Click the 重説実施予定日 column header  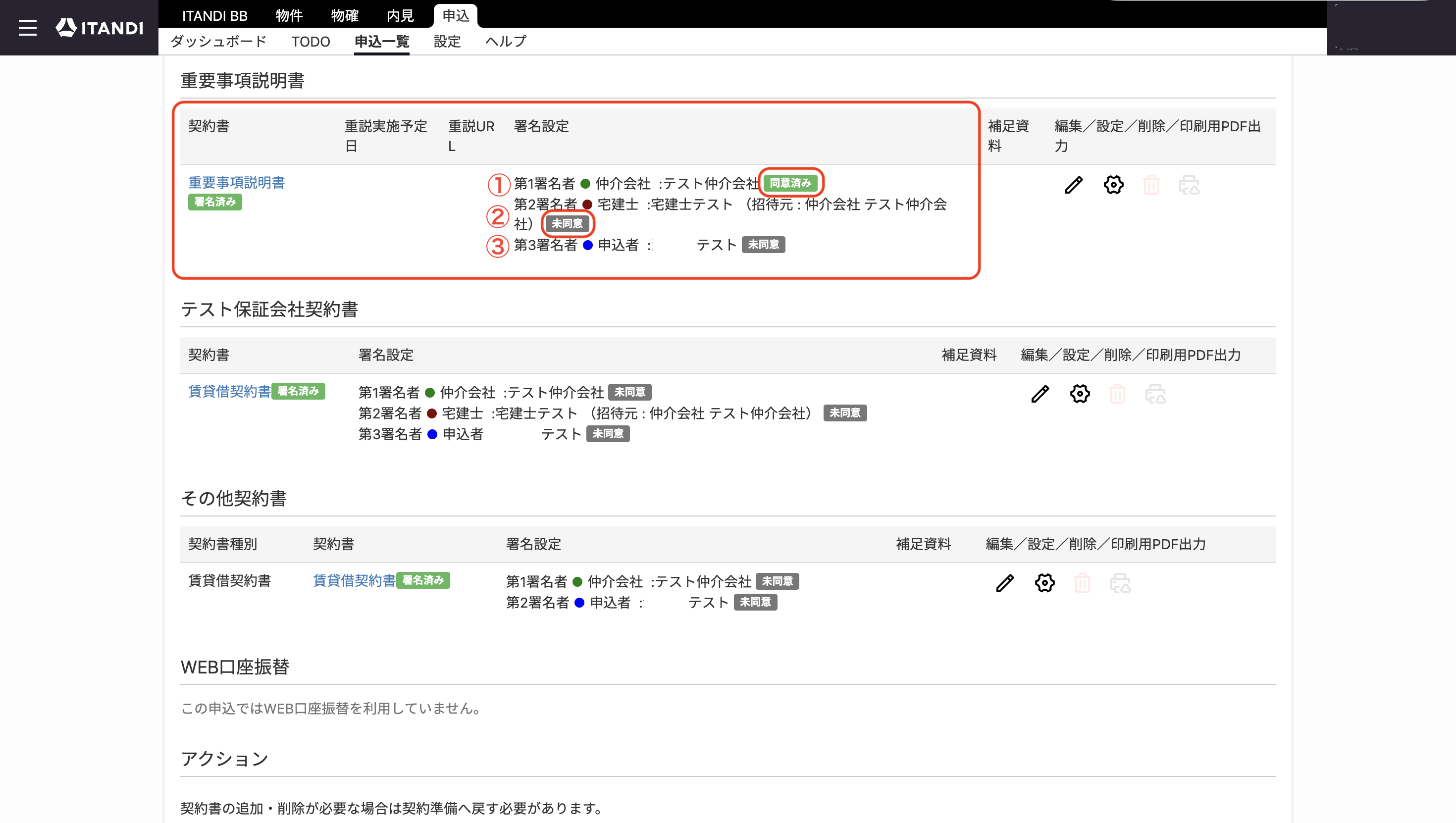coord(386,136)
